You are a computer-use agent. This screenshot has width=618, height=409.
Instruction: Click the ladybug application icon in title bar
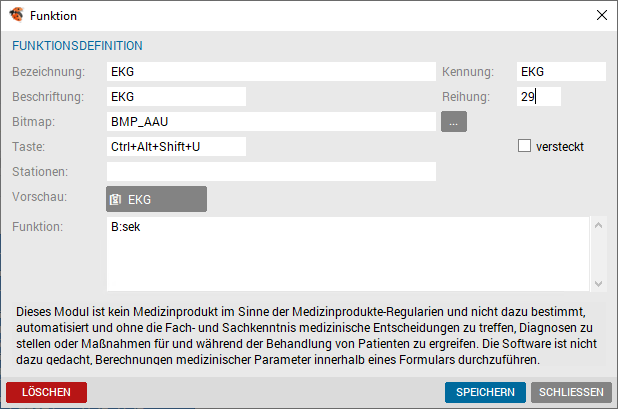point(16,15)
